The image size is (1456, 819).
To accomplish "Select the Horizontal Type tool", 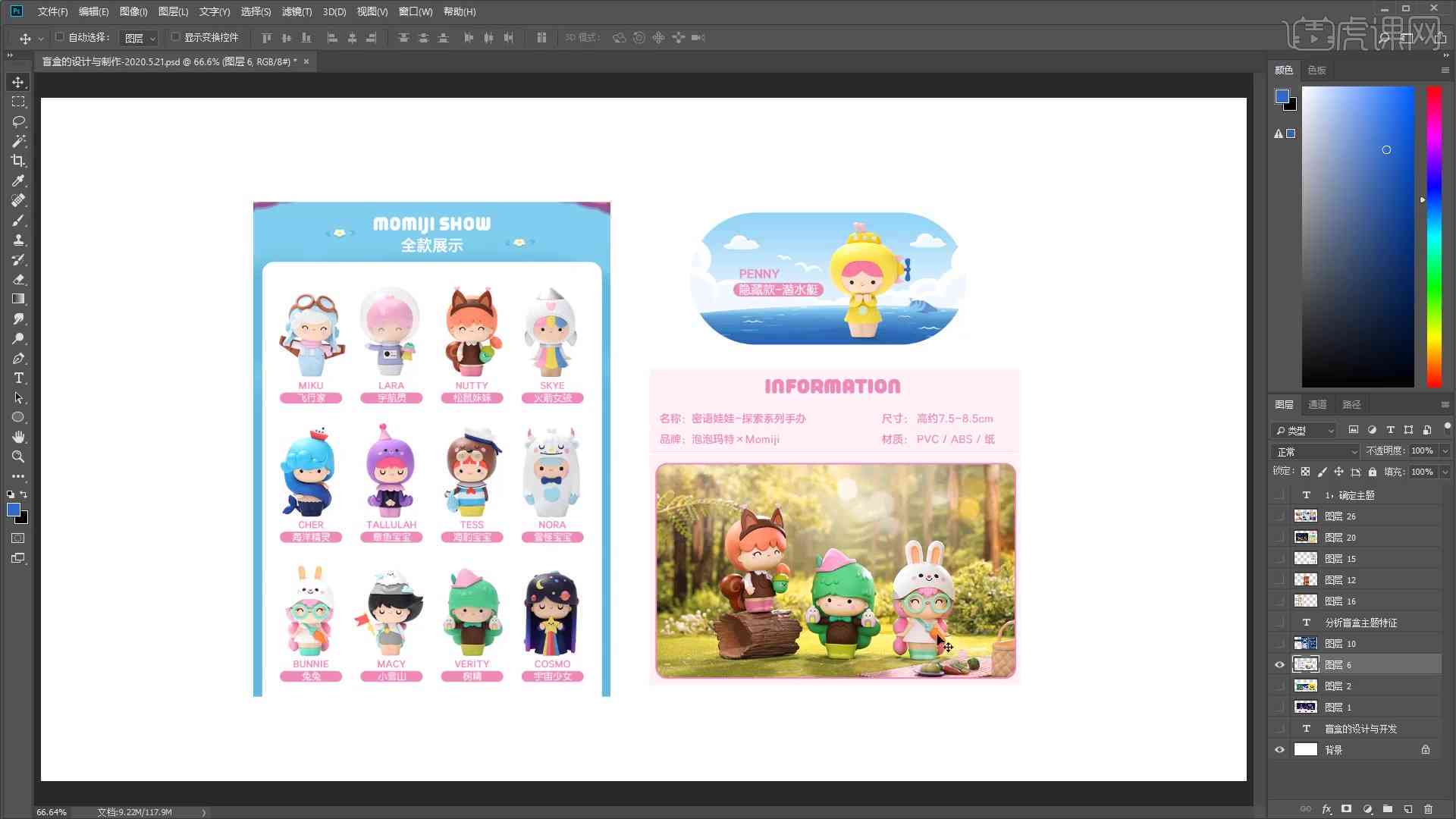I will [x=18, y=378].
